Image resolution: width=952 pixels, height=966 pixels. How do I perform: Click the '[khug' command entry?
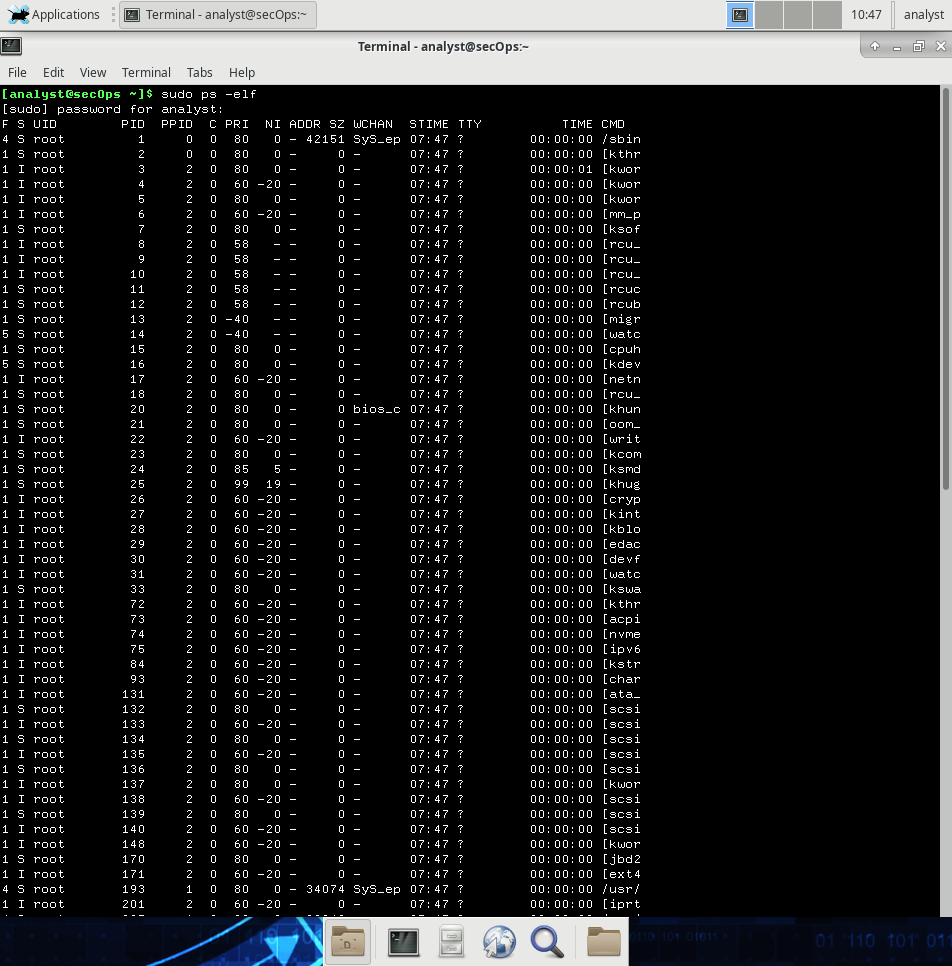point(621,484)
